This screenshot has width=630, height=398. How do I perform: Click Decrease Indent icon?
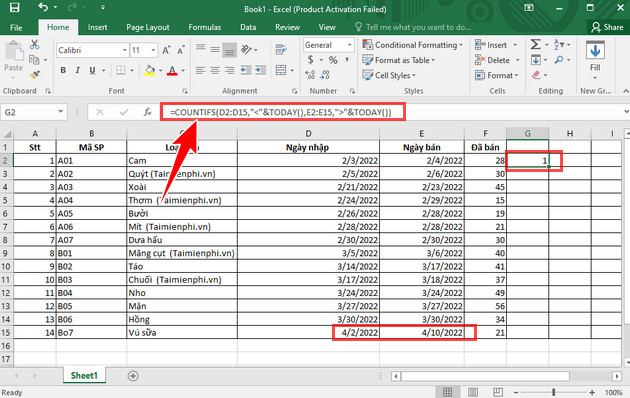coord(245,71)
